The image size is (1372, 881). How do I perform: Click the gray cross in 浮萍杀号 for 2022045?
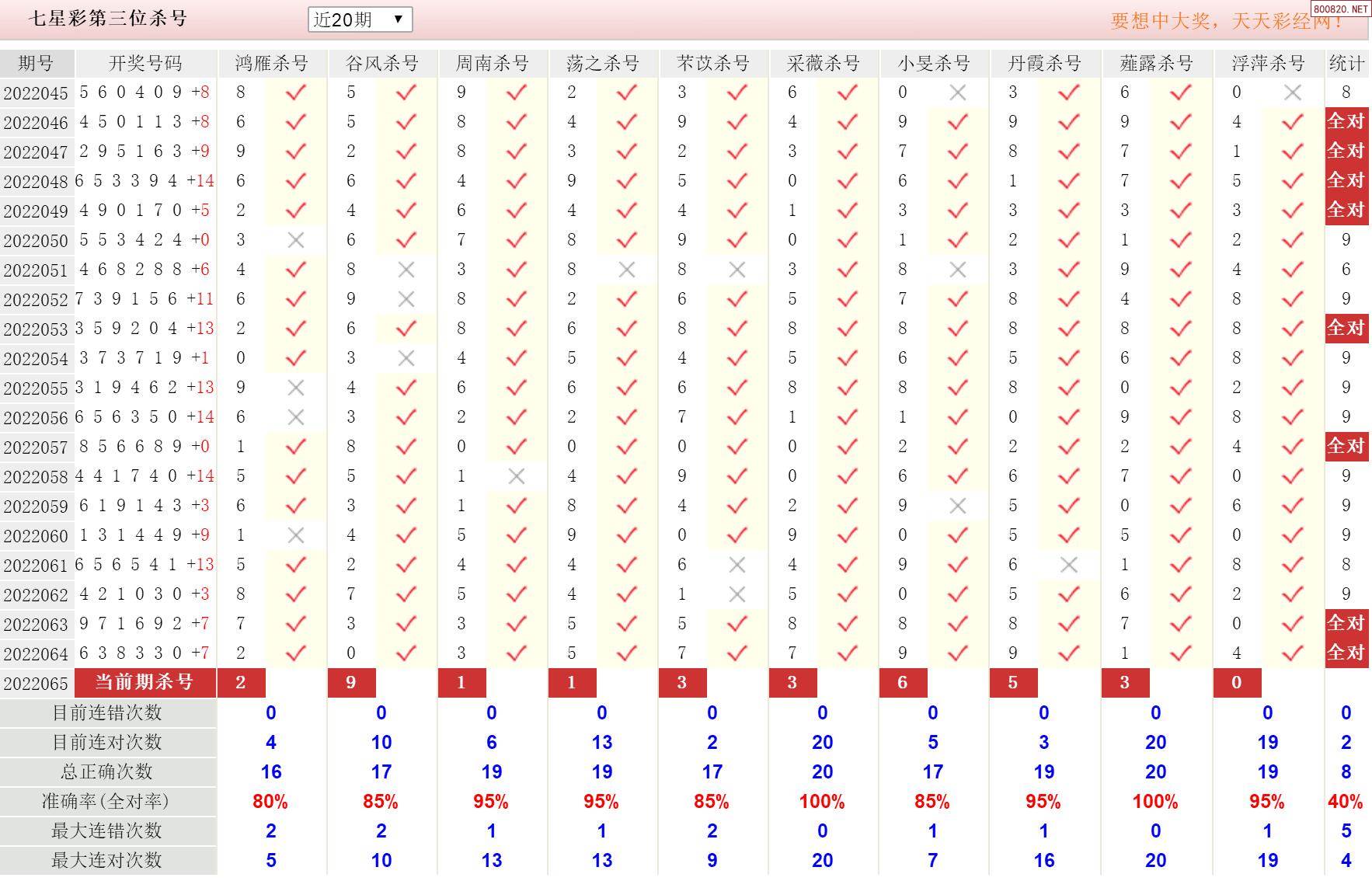[x=1292, y=92]
